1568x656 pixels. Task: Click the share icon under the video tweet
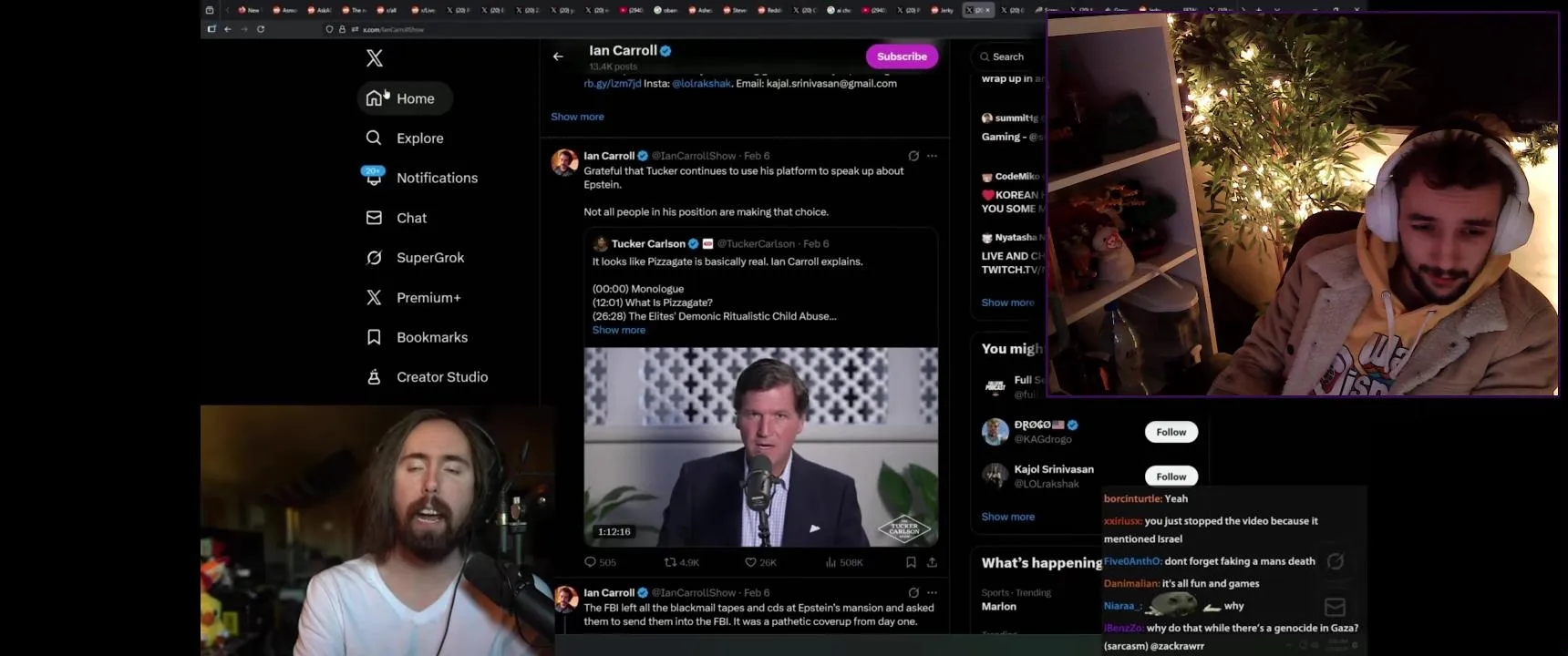click(932, 562)
